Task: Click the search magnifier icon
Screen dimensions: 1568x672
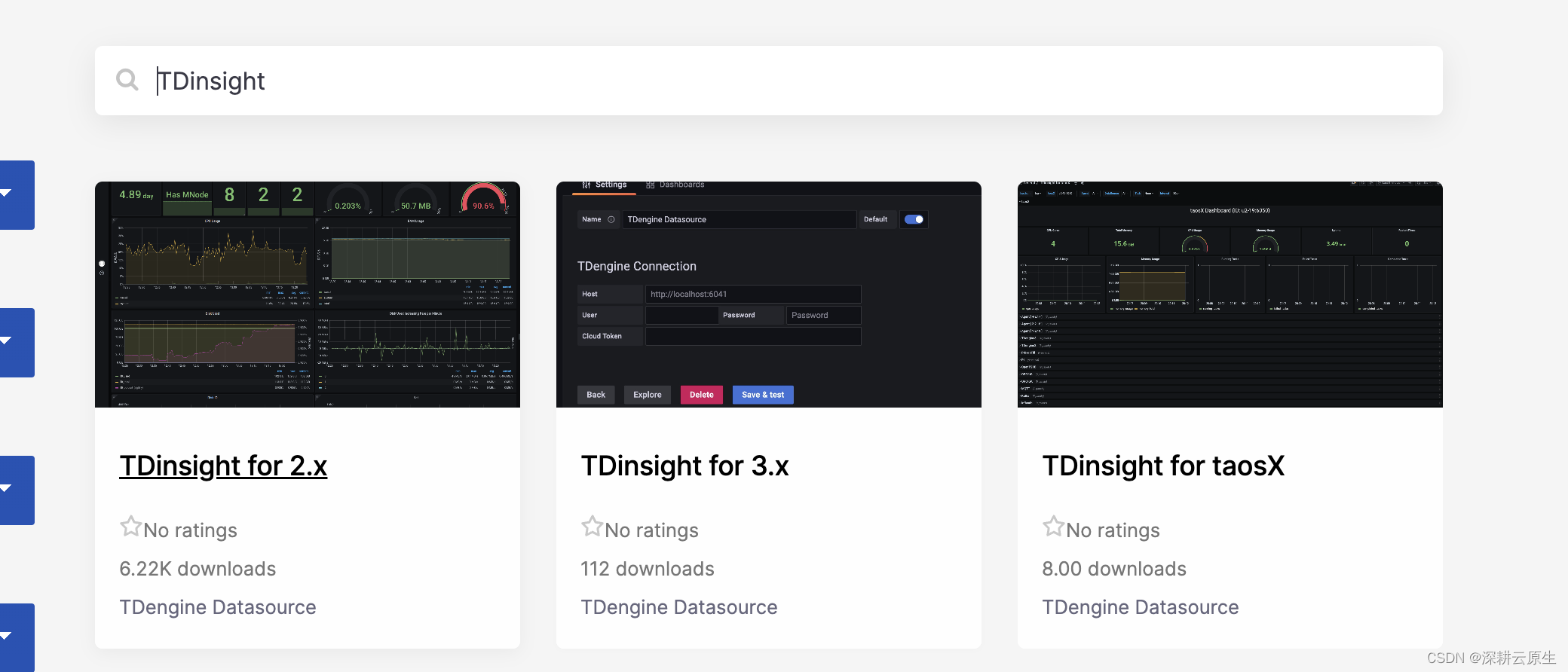Action: pyautogui.click(x=127, y=80)
